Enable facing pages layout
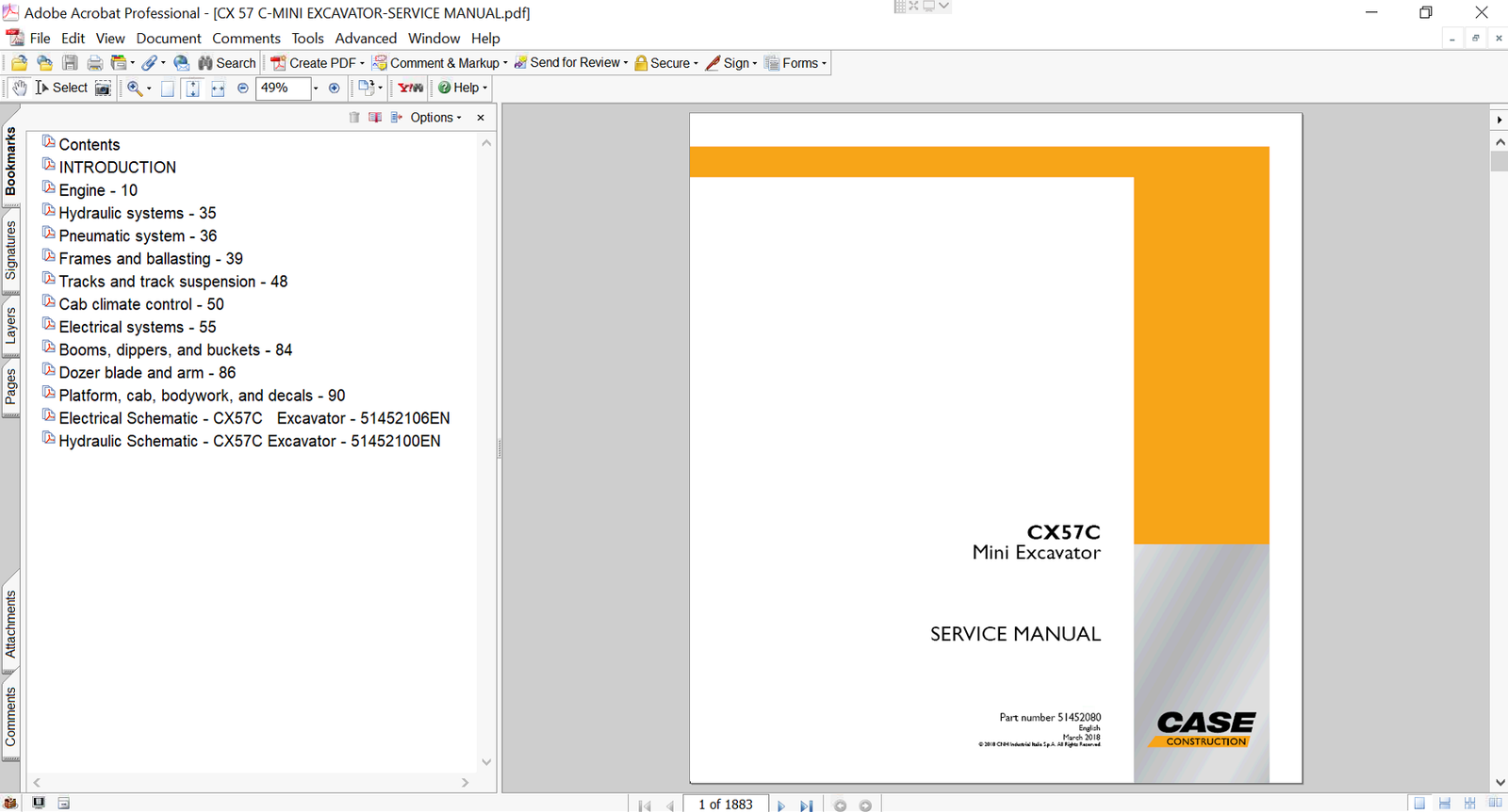 (x=1495, y=804)
